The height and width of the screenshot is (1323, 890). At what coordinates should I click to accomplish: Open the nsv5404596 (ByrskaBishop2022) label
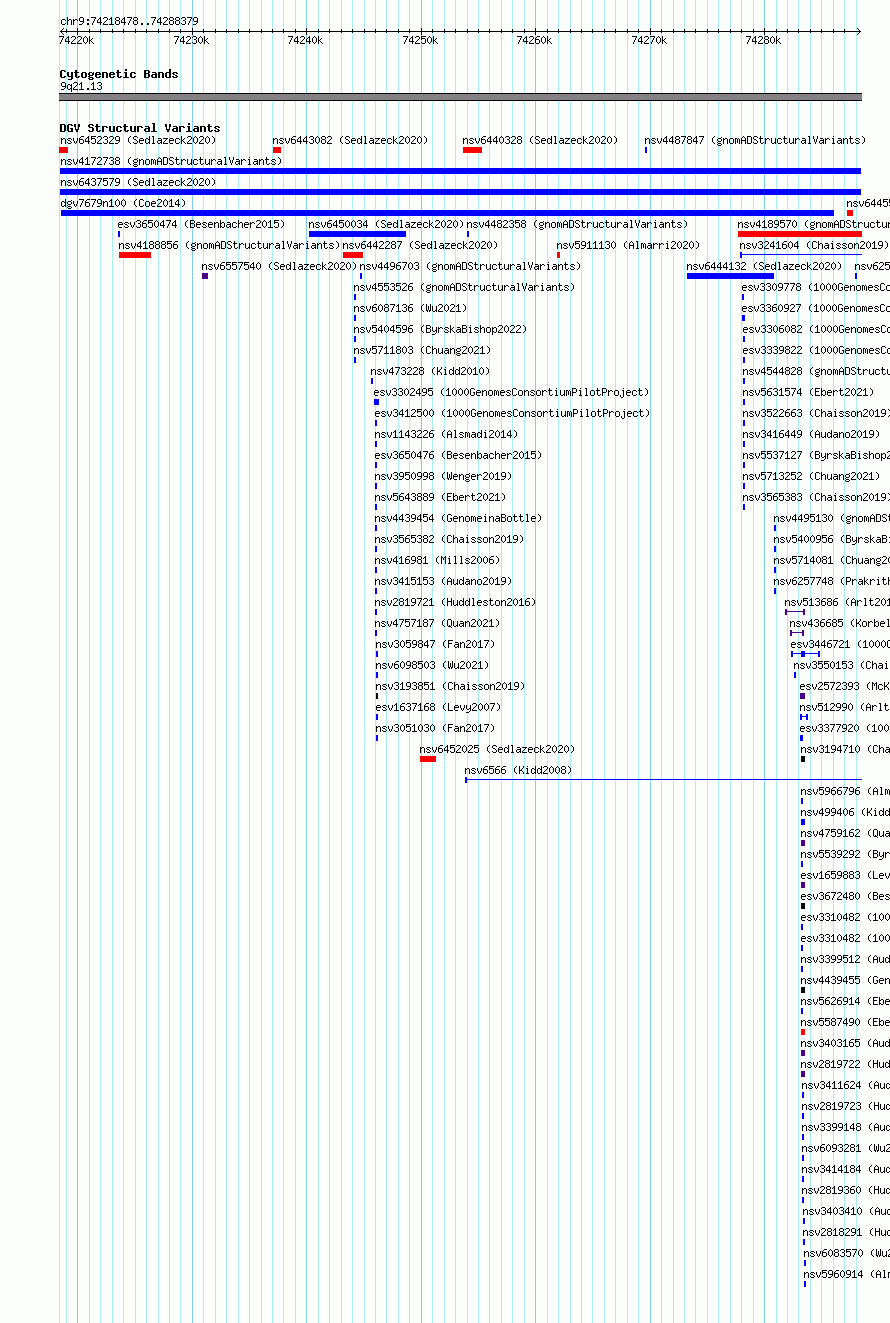pyautogui.click(x=440, y=329)
